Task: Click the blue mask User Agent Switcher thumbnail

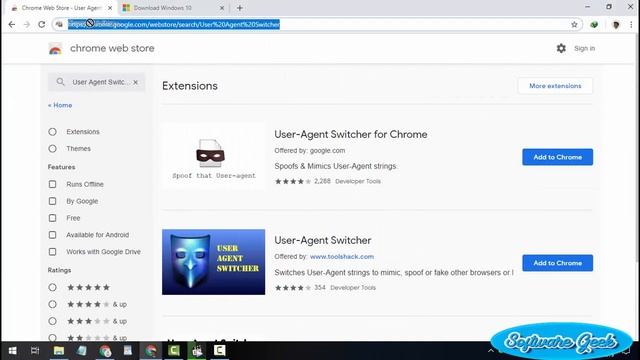Action: coord(213,262)
